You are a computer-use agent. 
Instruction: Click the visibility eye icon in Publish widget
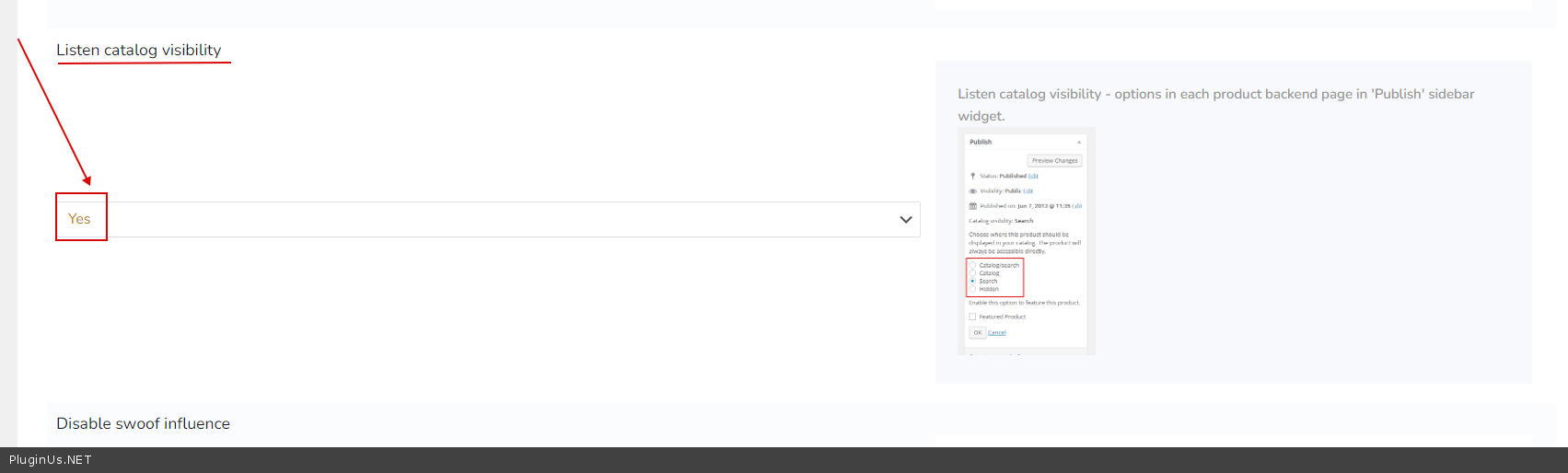[x=972, y=191]
